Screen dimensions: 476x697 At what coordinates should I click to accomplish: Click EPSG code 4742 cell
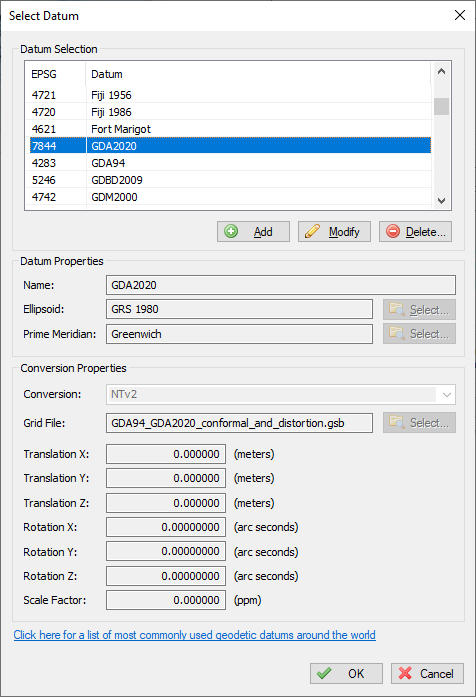point(57,196)
